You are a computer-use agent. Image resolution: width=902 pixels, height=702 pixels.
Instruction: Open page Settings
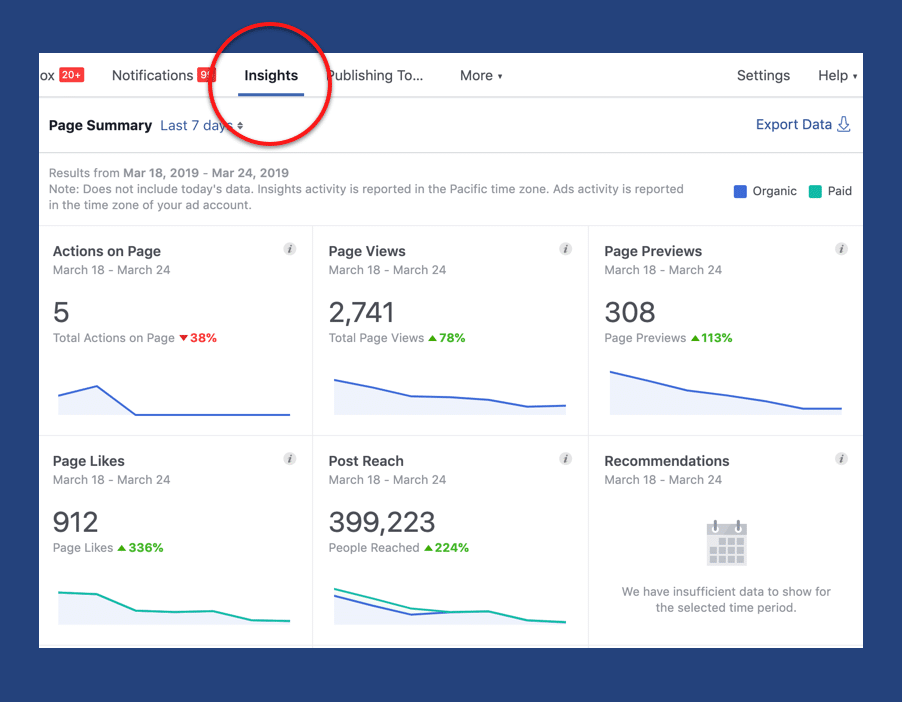point(763,76)
